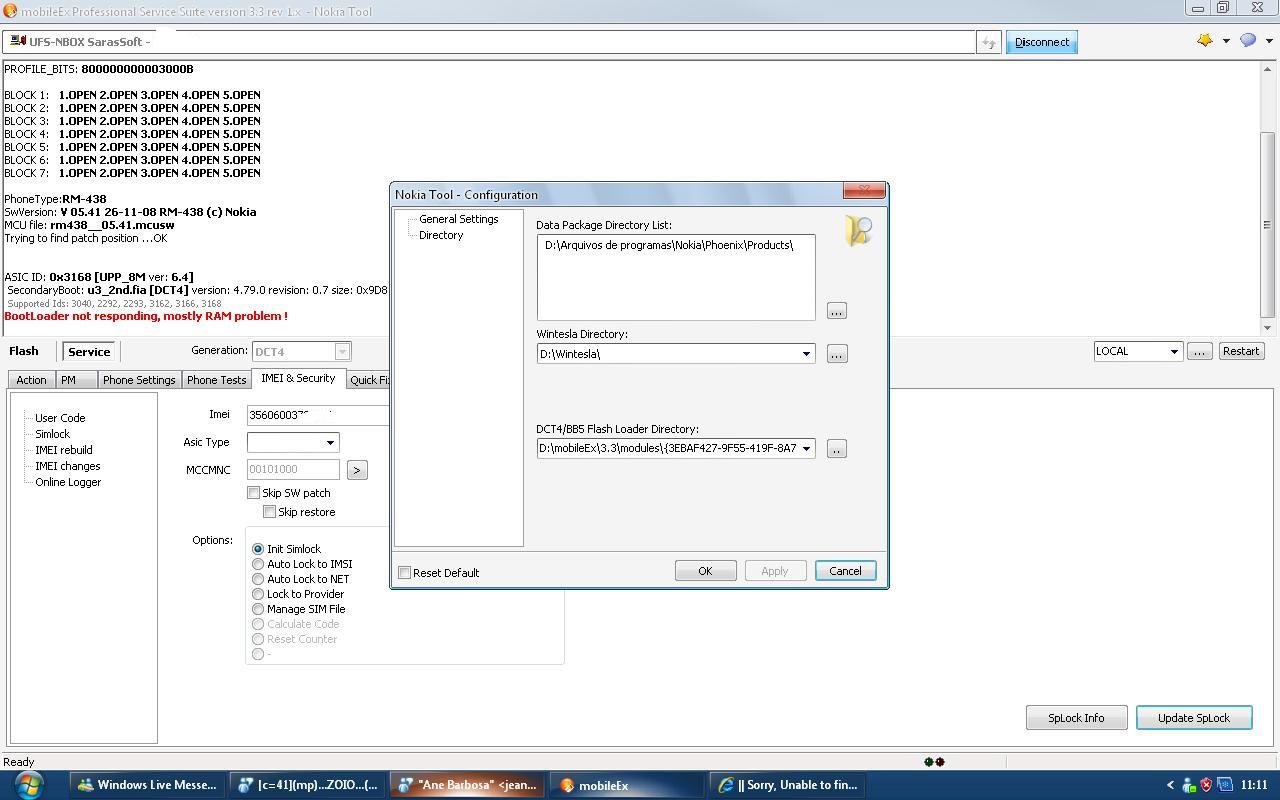
Task: Select IMEI changes in the tree
Action: click(x=67, y=466)
